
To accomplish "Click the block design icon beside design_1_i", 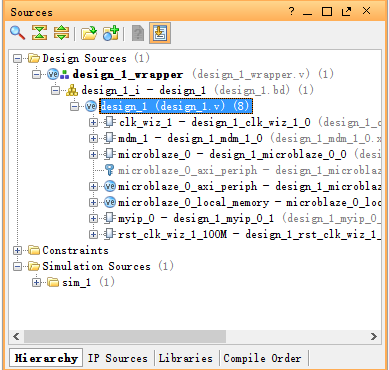I will point(72,90).
